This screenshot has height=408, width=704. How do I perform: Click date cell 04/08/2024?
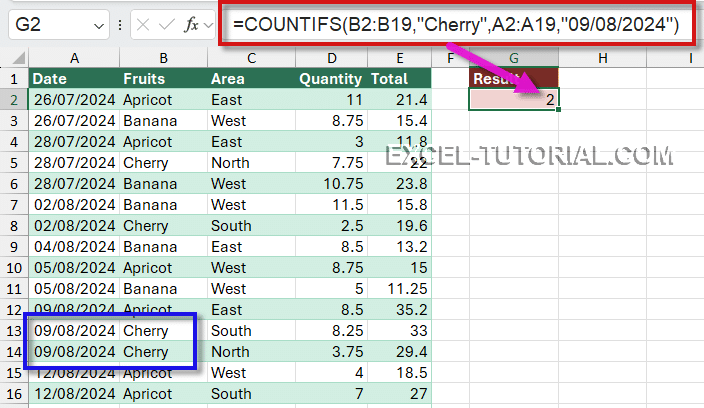point(74,246)
